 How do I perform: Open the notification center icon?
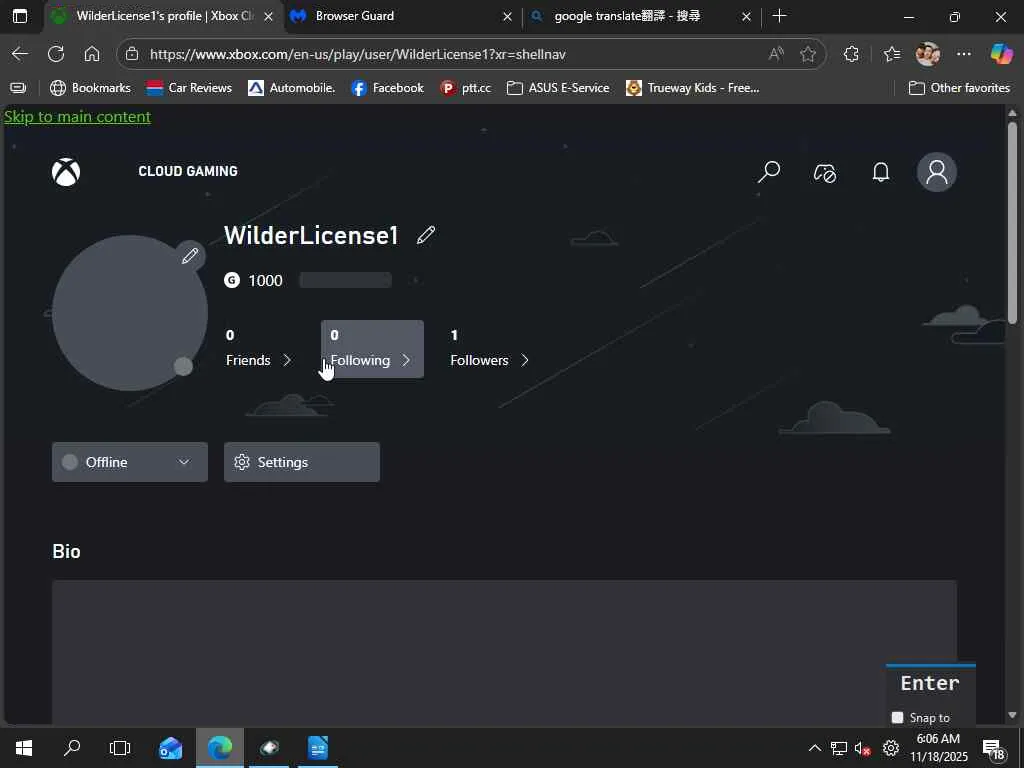point(993,749)
